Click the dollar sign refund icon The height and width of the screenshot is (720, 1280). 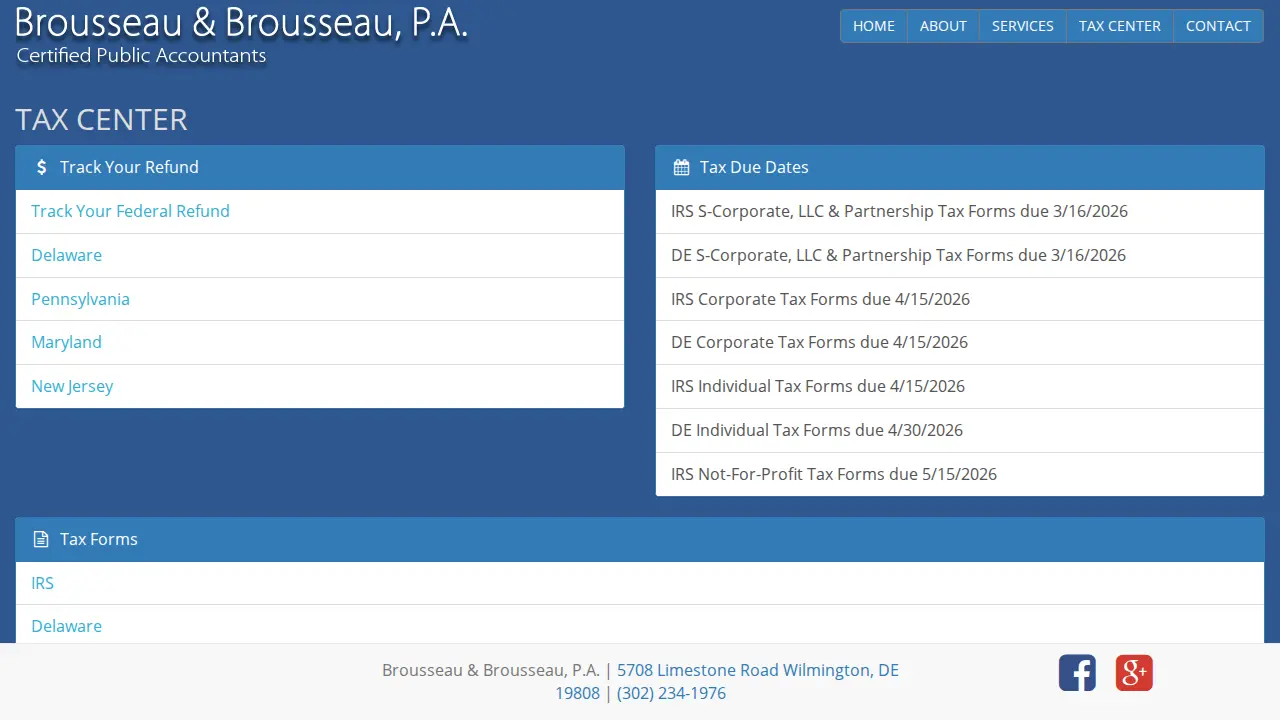click(x=41, y=167)
